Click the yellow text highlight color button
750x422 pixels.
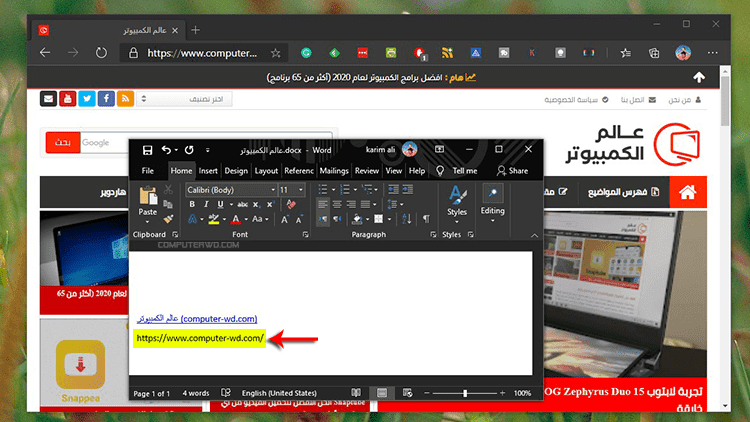214,219
